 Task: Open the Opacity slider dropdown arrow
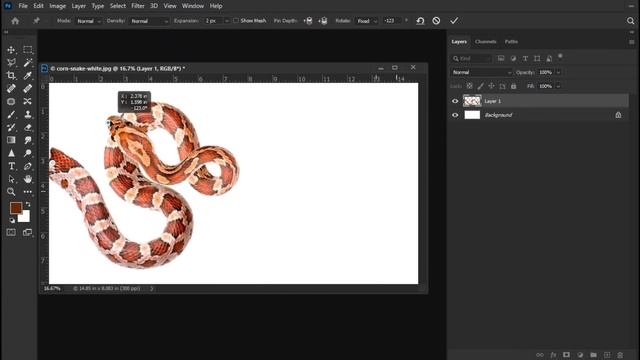(558, 72)
